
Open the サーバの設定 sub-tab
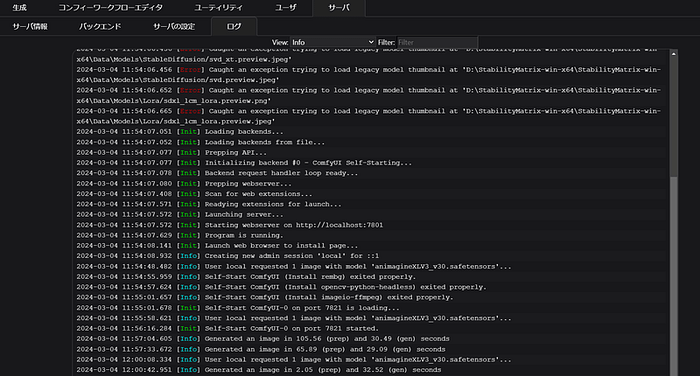(174, 26)
